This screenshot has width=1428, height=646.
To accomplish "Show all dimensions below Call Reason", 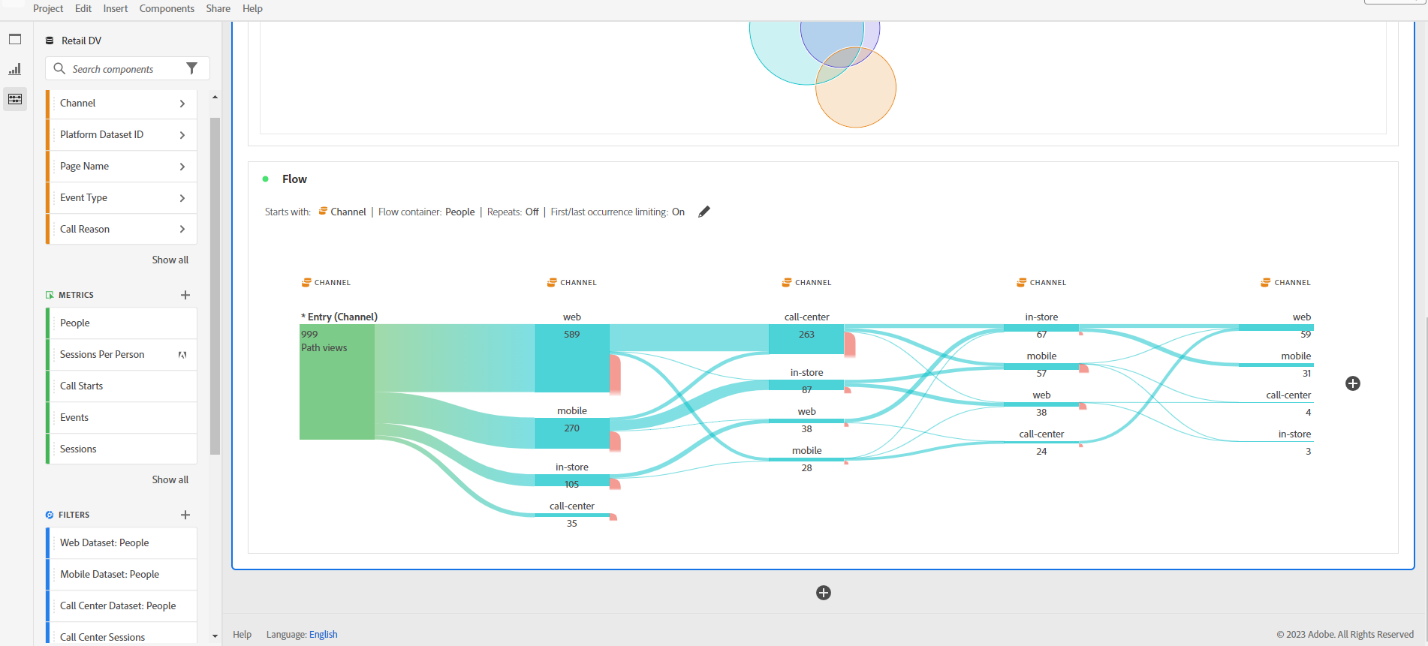I will (170, 260).
